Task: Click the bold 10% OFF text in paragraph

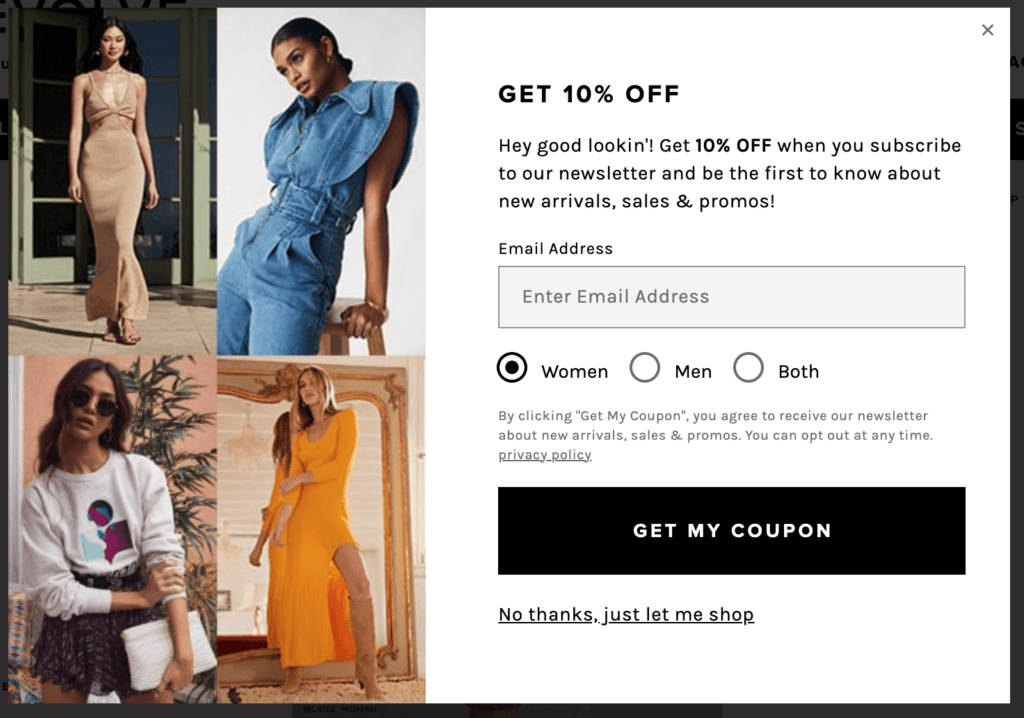Action: click(733, 145)
